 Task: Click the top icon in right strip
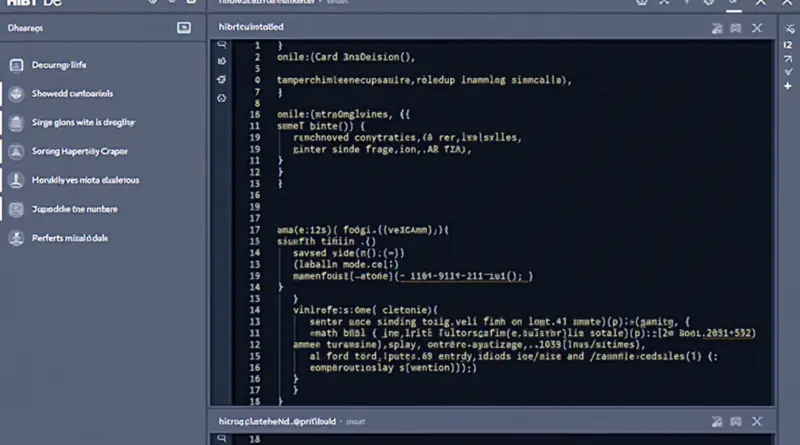pyautogui.click(x=787, y=29)
